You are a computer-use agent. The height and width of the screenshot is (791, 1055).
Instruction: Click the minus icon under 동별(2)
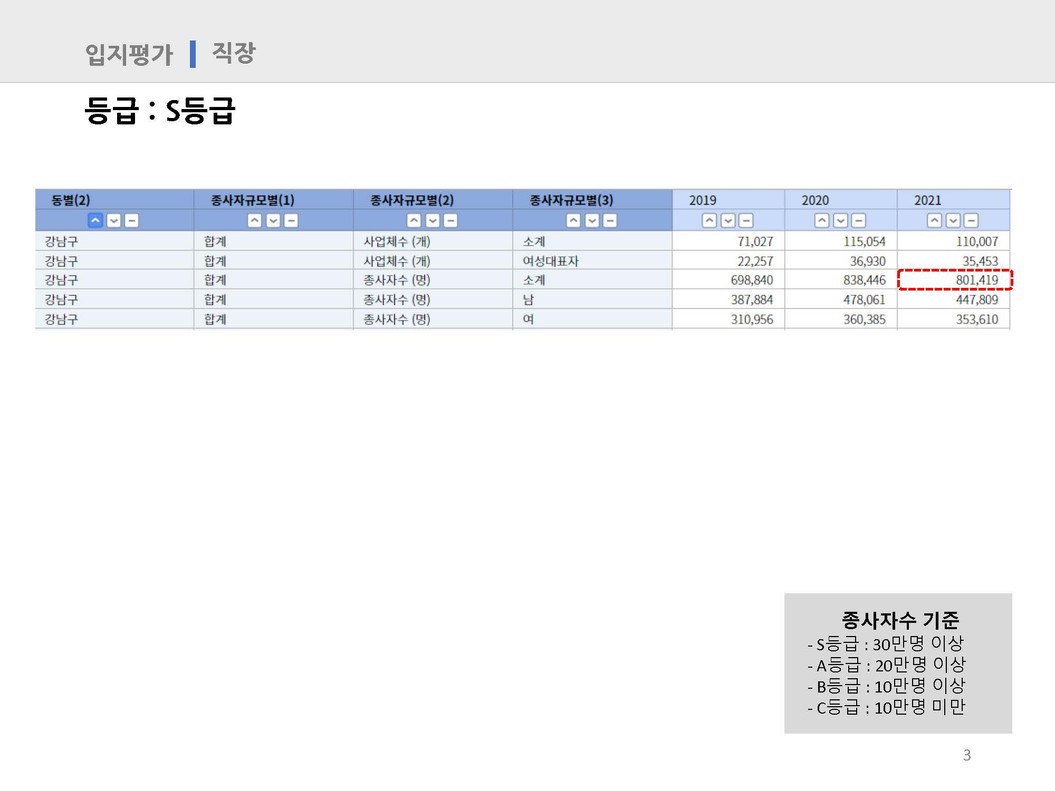tap(132, 221)
